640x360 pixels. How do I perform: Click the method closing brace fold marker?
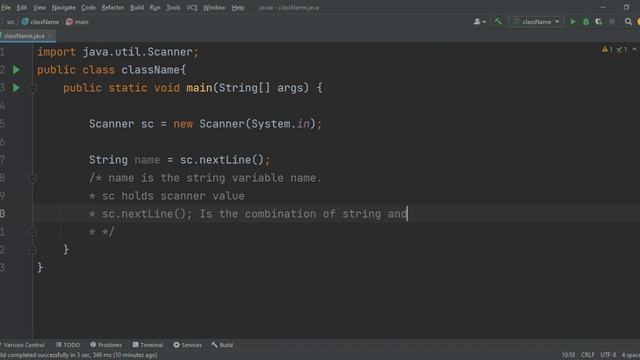(33, 250)
